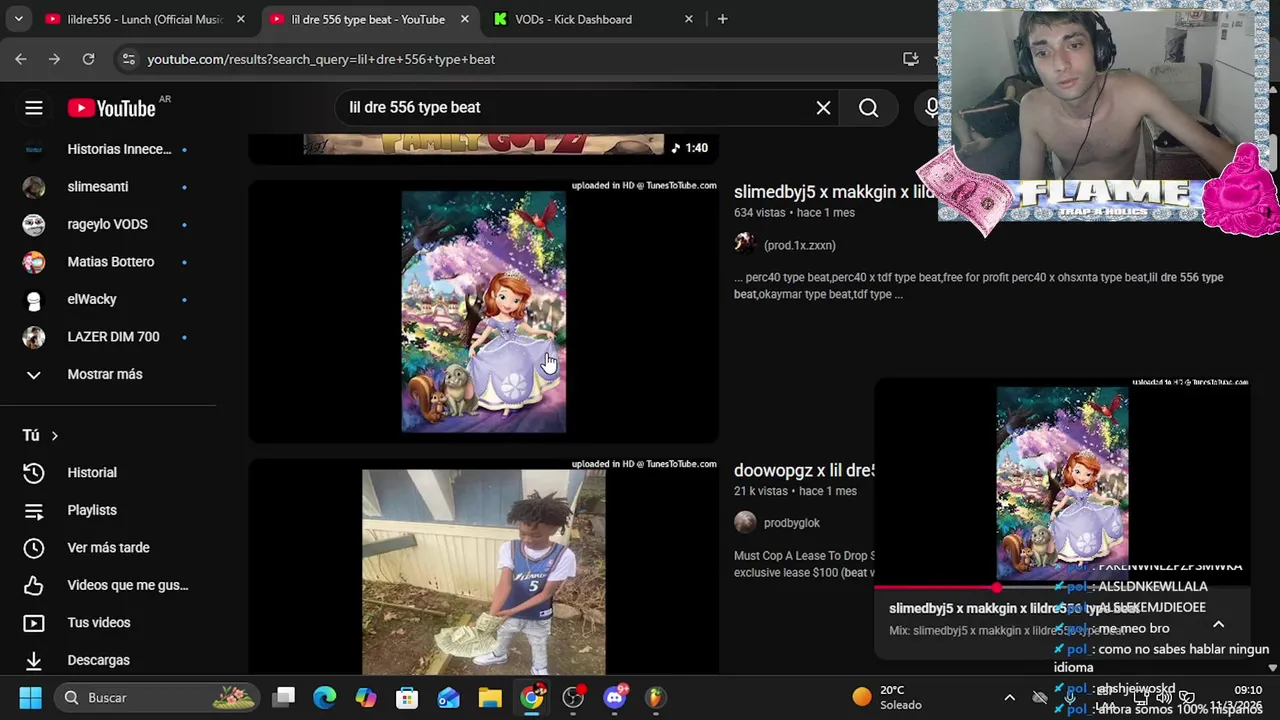Close the lildre556 - Lunch tab

pos(240,19)
